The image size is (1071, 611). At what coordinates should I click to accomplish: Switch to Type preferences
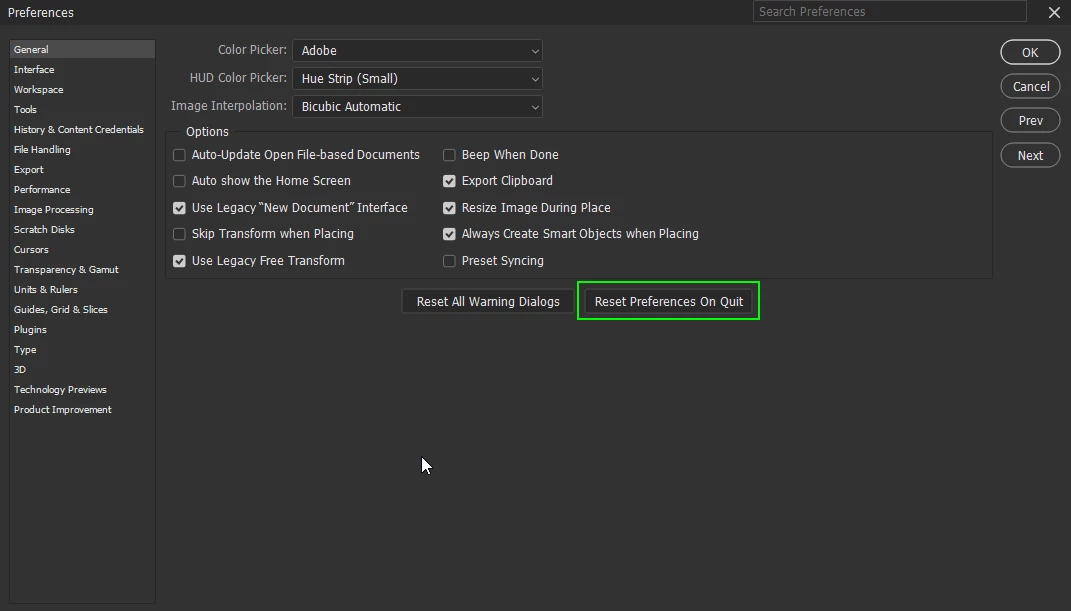click(x=82, y=350)
